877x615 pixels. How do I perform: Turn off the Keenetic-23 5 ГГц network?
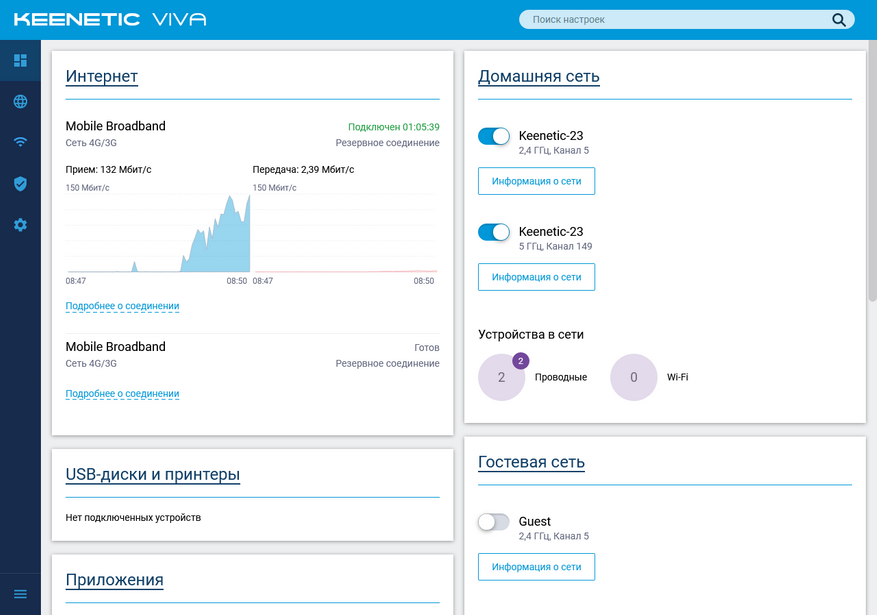coord(494,232)
